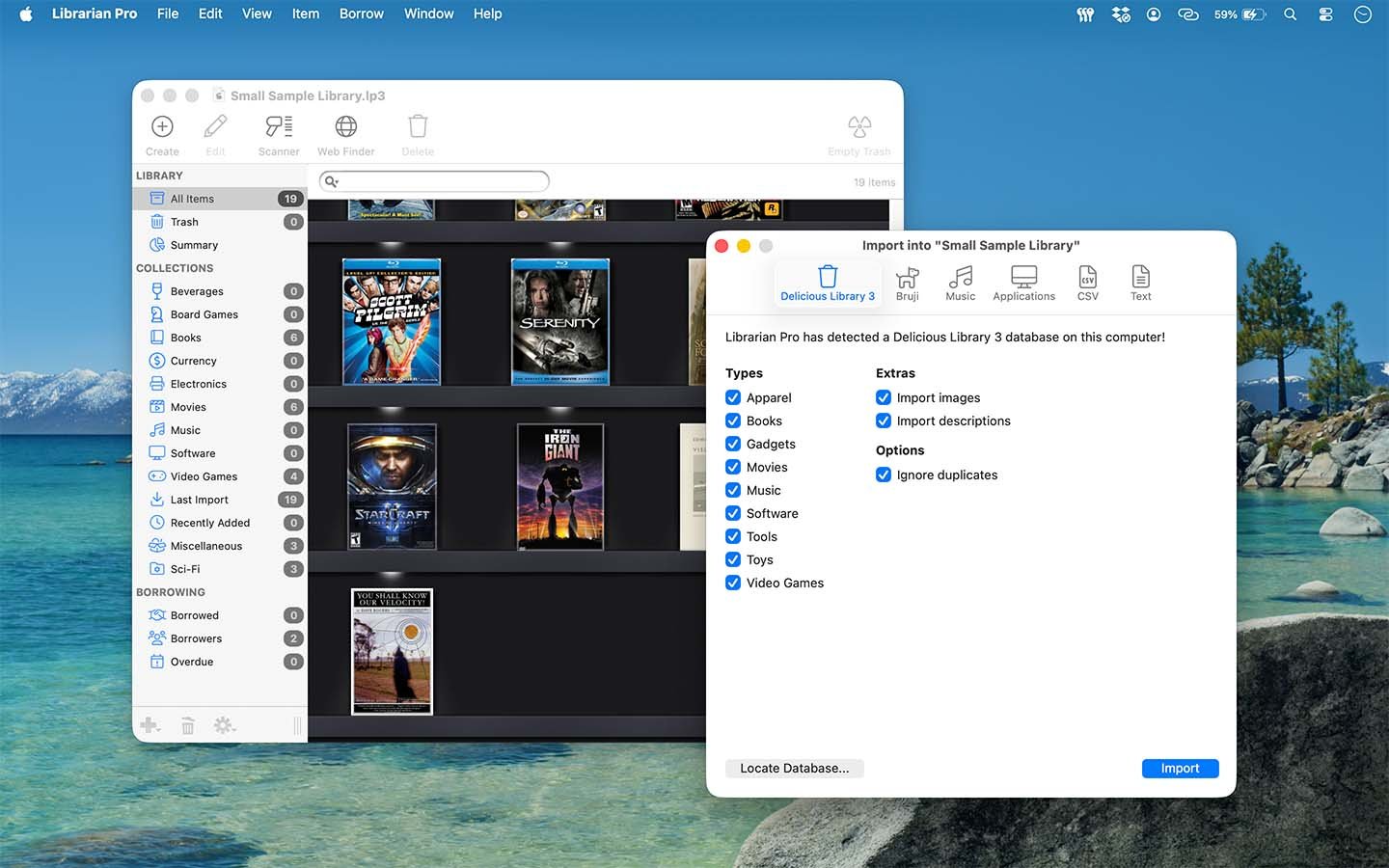
Task: Open the search field's magnifier menu
Action: pos(332,180)
